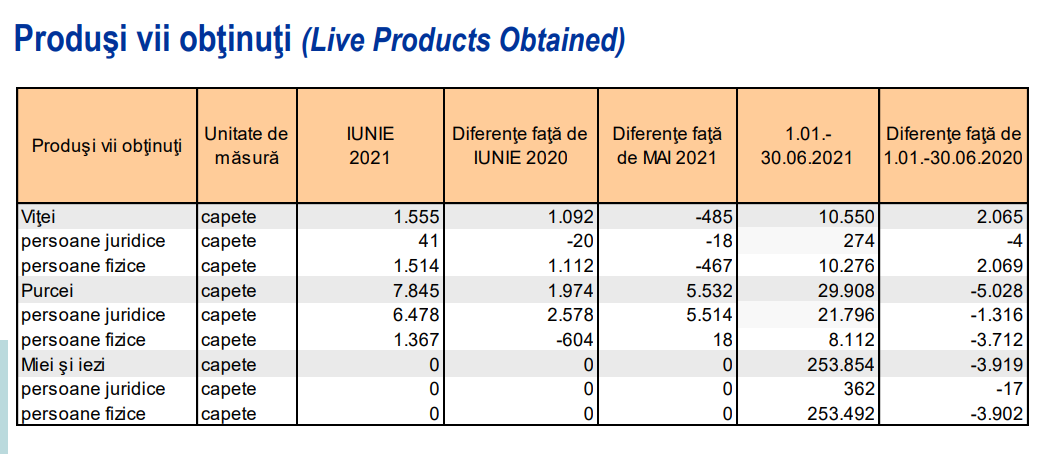Select the 'Viţei' row label
This screenshot has height=454, width=1046.
click(x=37, y=216)
